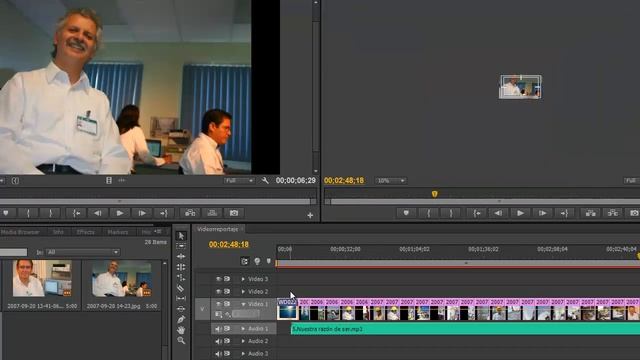Play the Program monitor sequence

(x=520, y=213)
